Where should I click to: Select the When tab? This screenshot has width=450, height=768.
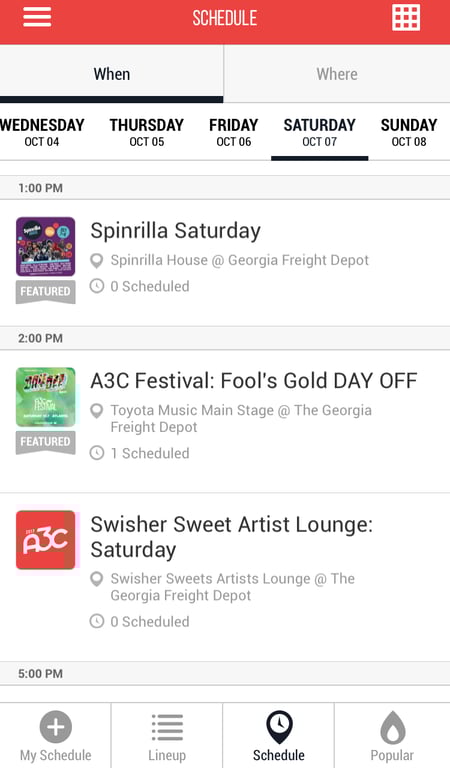(x=112, y=74)
